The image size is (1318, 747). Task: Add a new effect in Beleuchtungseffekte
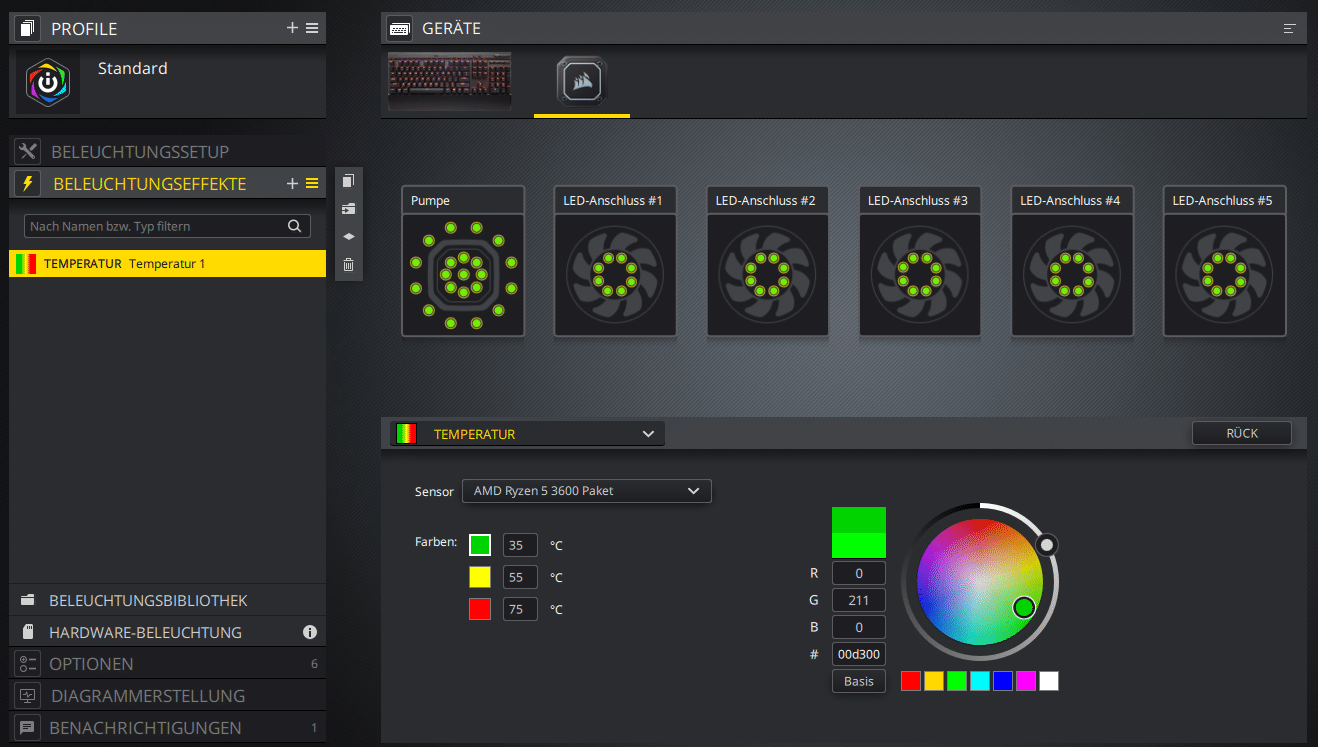tap(292, 184)
